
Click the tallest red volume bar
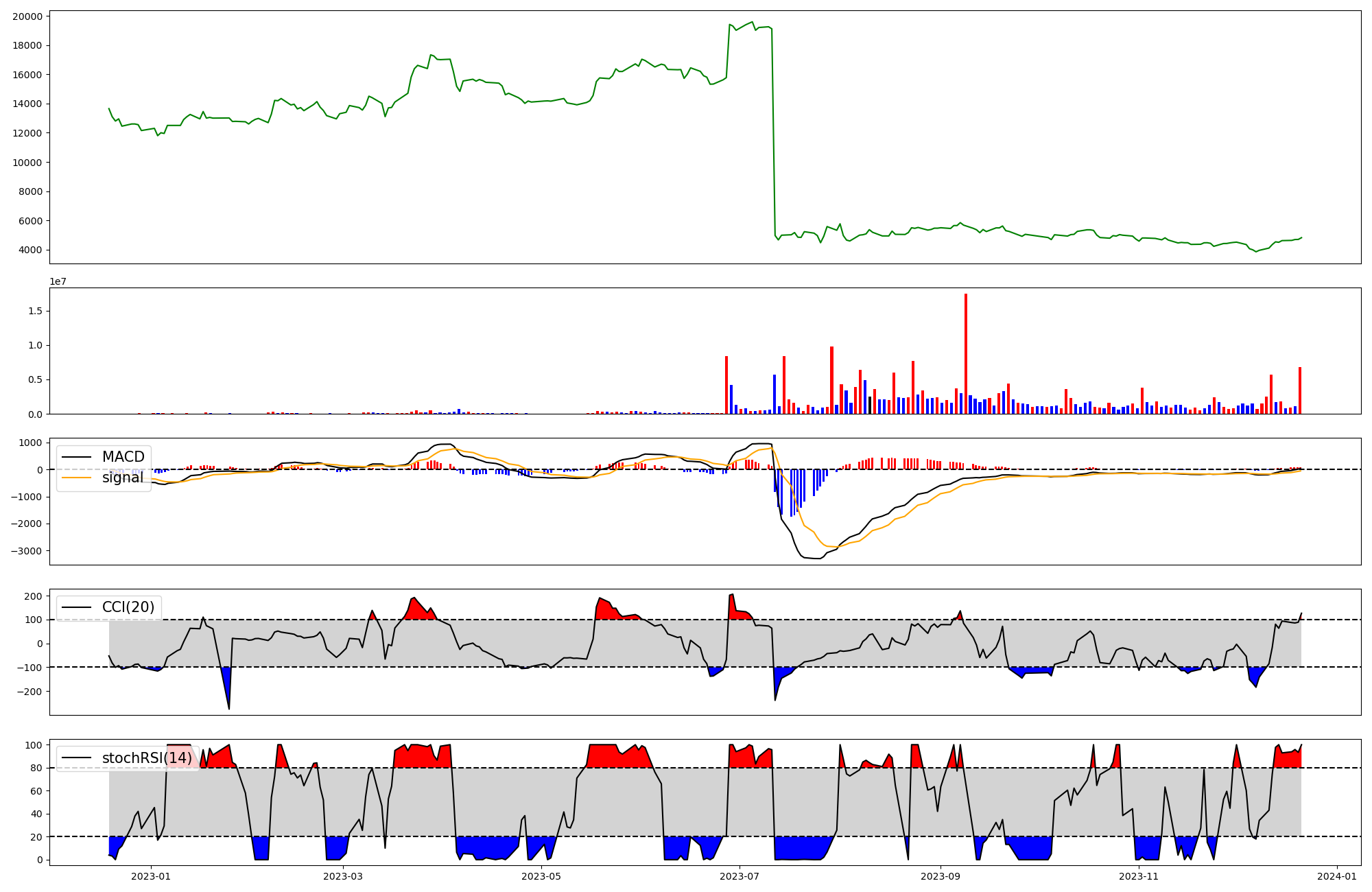pyautogui.click(x=966, y=353)
